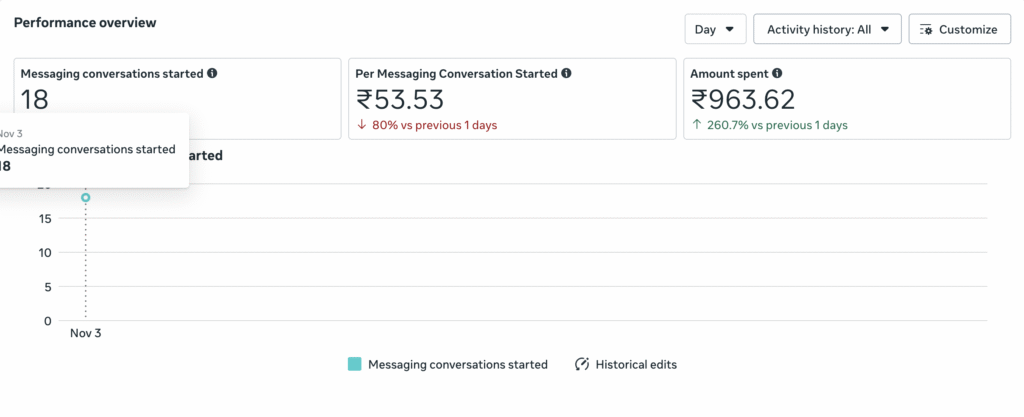Click the 80% vs previous 1 days text
Screen dimensions: 1024x417
point(434,125)
